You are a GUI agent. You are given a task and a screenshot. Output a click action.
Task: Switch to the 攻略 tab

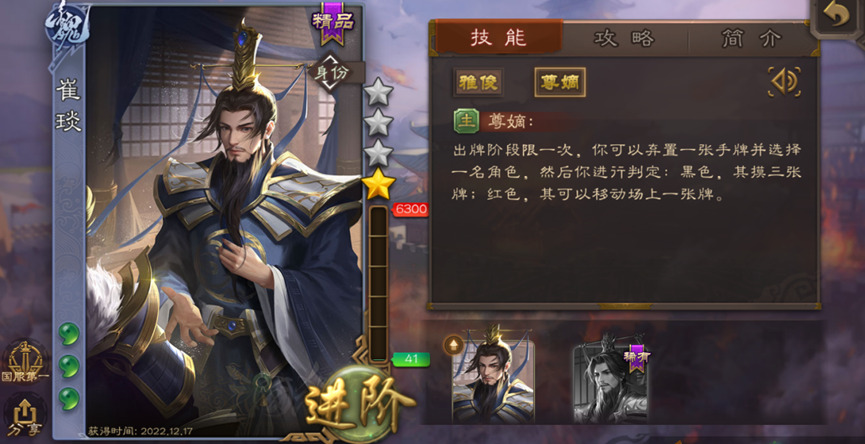[624, 38]
